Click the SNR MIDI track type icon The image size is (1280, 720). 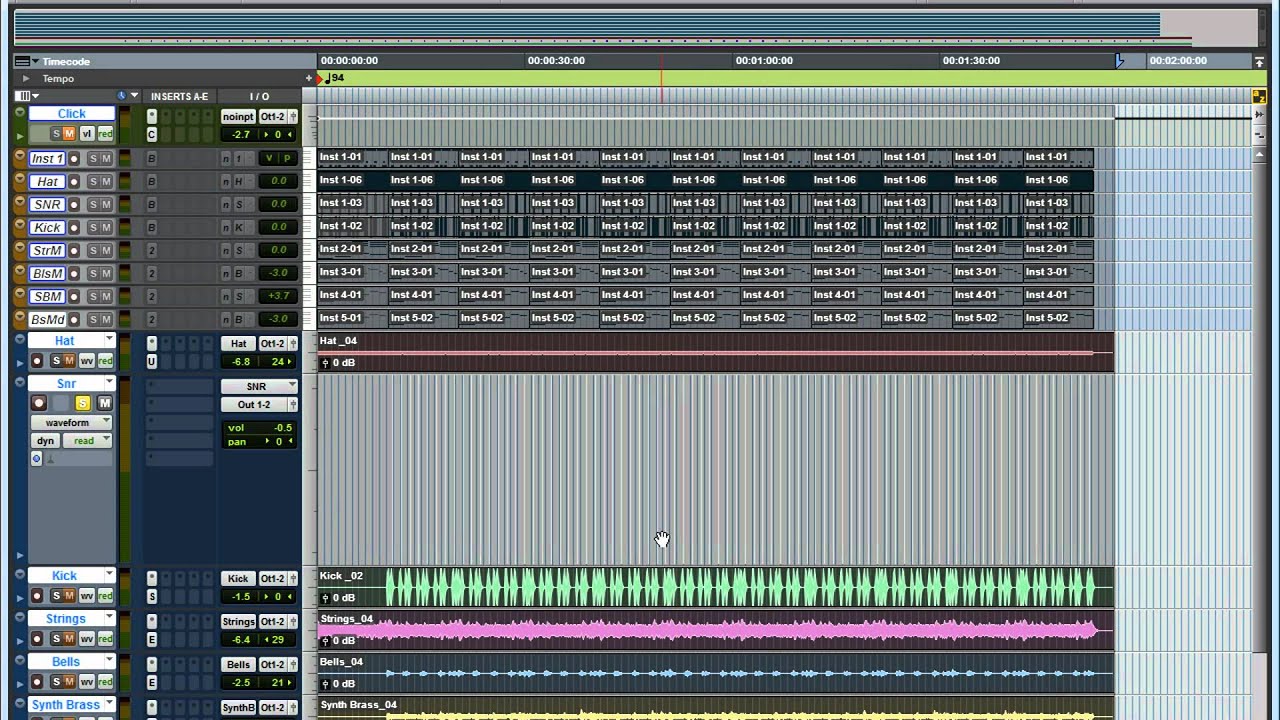(x=20, y=204)
